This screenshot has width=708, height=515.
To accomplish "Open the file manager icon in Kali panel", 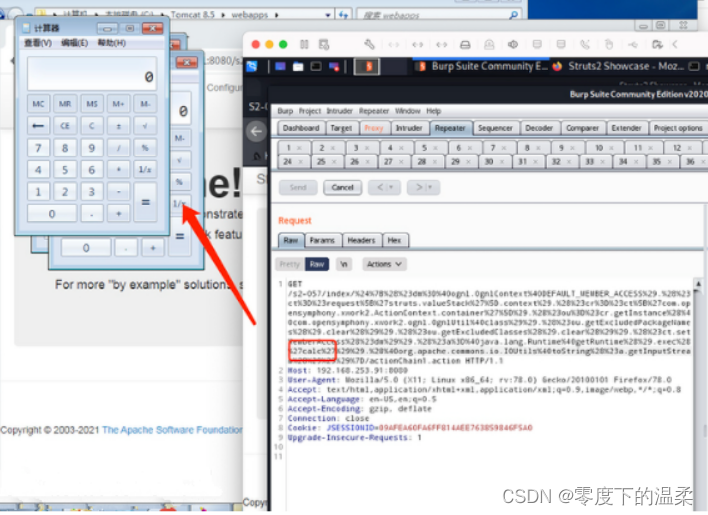I will (x=298, y=66).
